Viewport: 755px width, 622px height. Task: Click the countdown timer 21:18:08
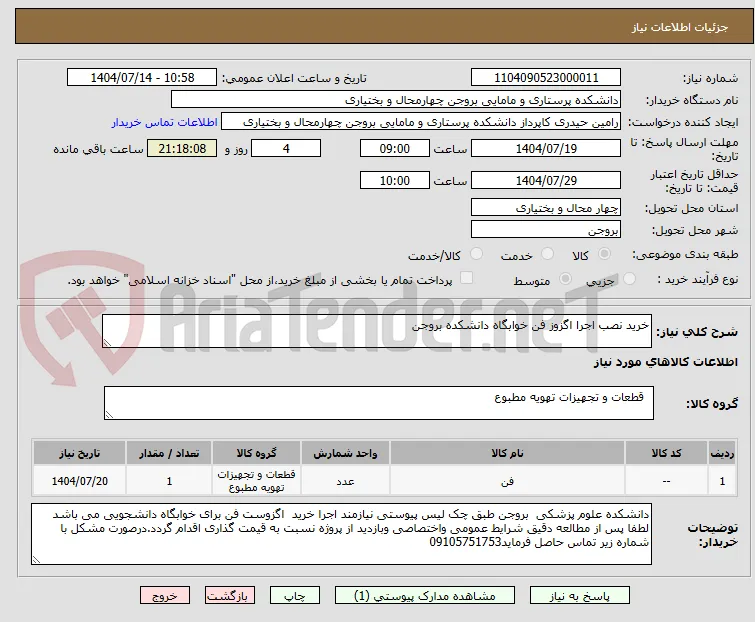182,148
